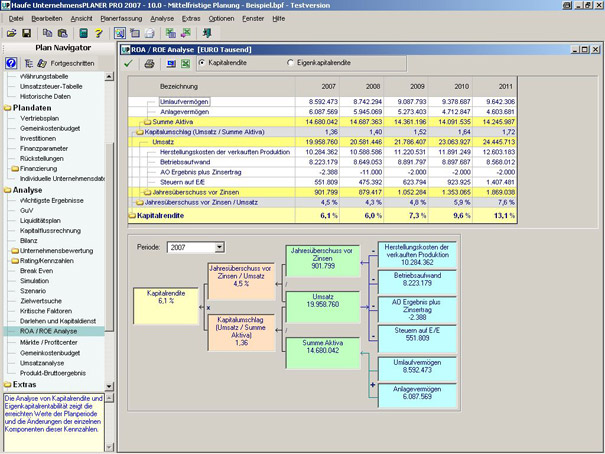605x454 pixels.
Task: Collapse the Jahresüberschuss vor Zinsen row folder
Action: click(x=147, y=192)
